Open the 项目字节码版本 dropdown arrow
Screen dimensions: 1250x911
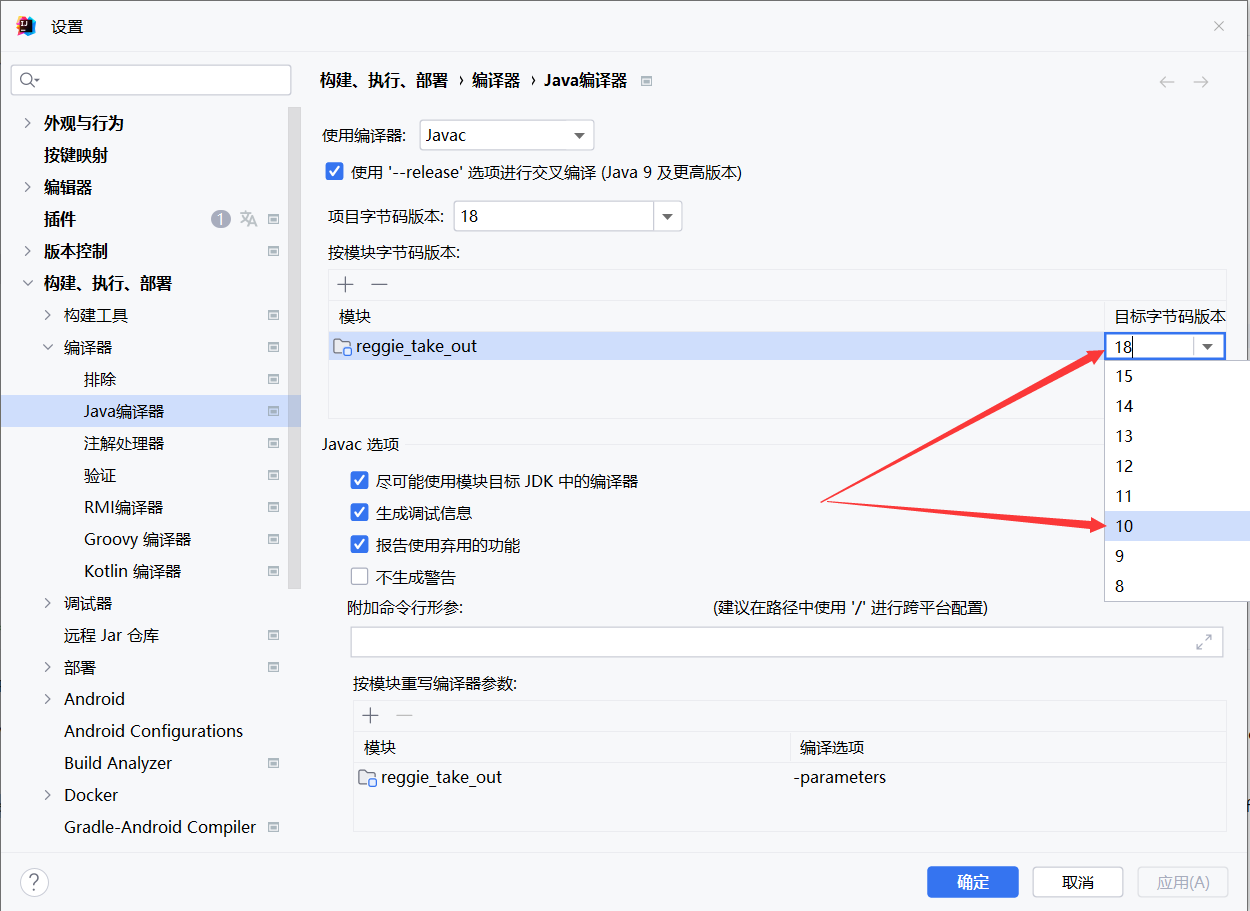668,216
